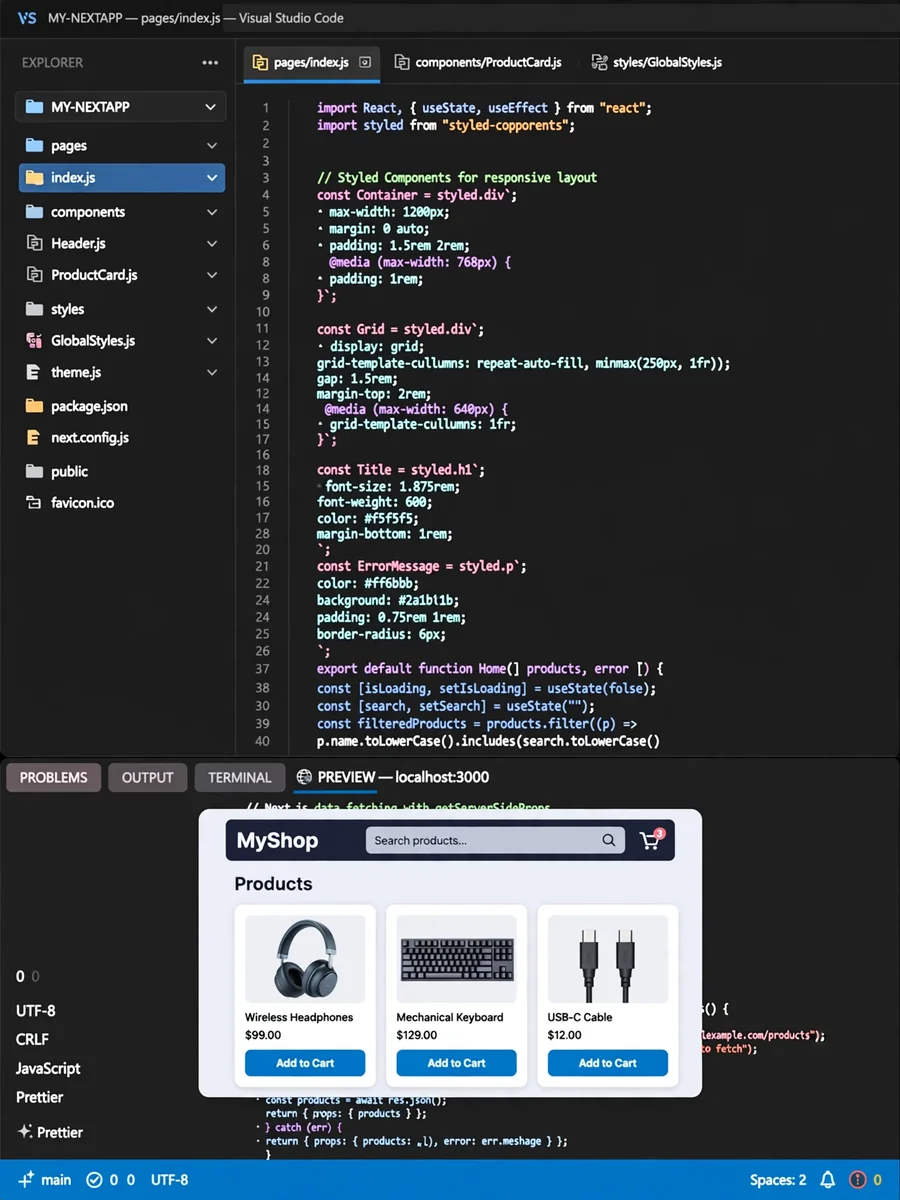Image resolution: width=900 pixels, height=1200 pixels.
Task: Click UTF-8 entry in lower left panel
Action: [x=36, y=1011]
